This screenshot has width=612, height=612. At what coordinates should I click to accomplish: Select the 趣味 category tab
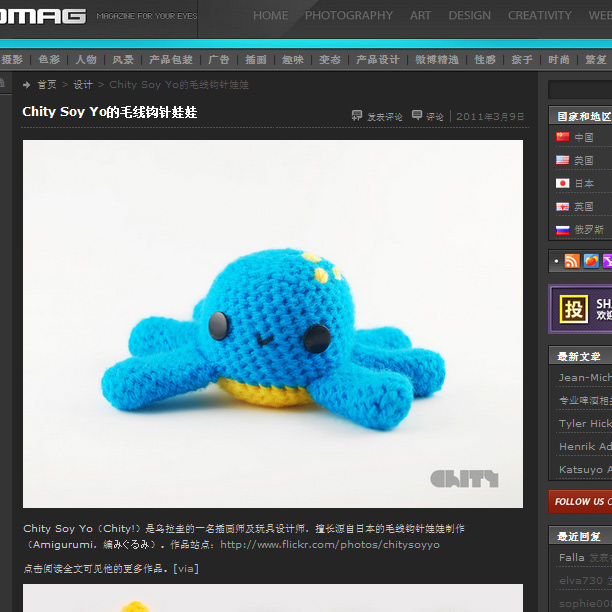point(293,59)
